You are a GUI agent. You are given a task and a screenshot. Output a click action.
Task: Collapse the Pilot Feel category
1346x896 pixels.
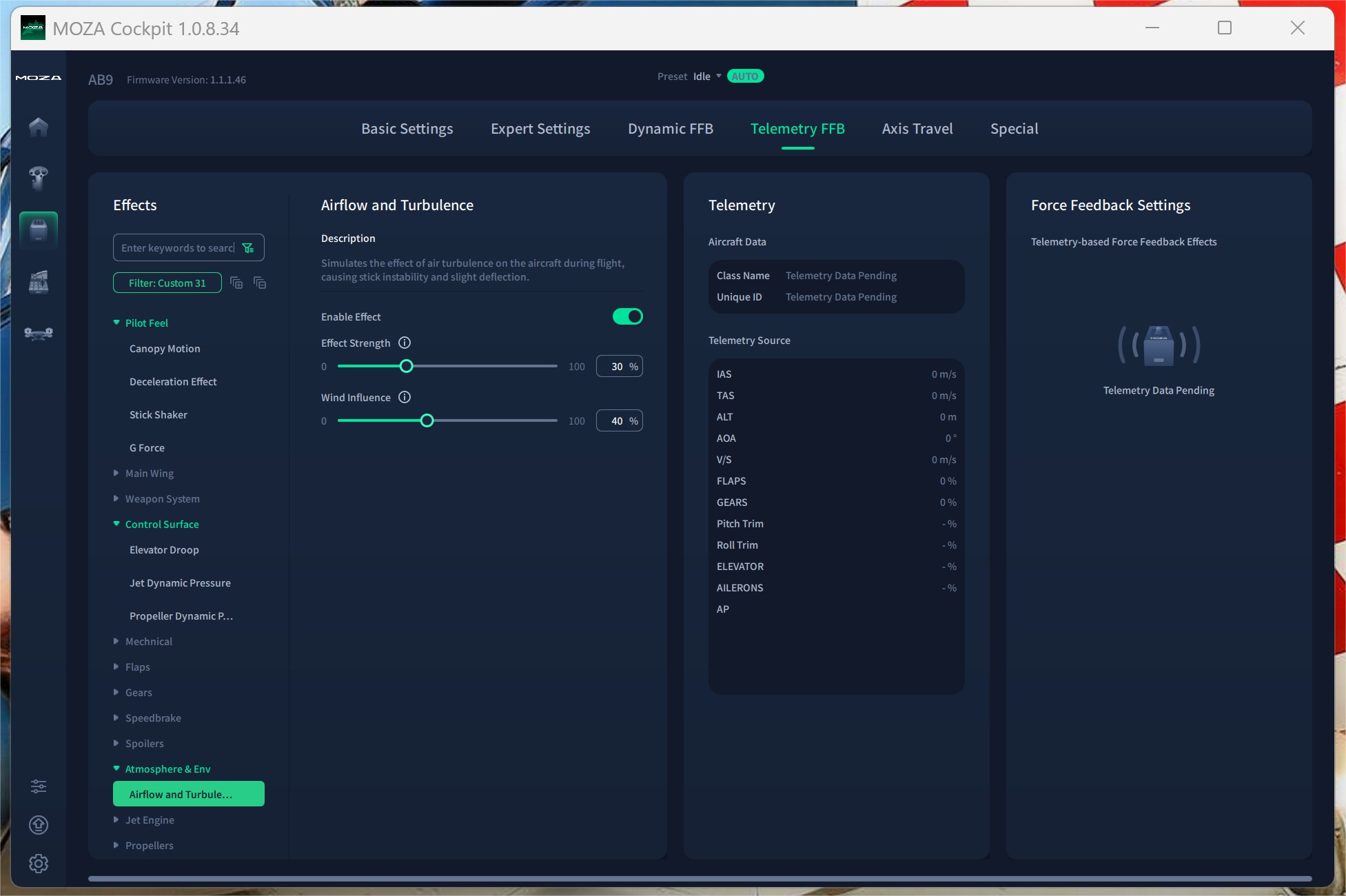pyautogui.click(x=146, y=323)
